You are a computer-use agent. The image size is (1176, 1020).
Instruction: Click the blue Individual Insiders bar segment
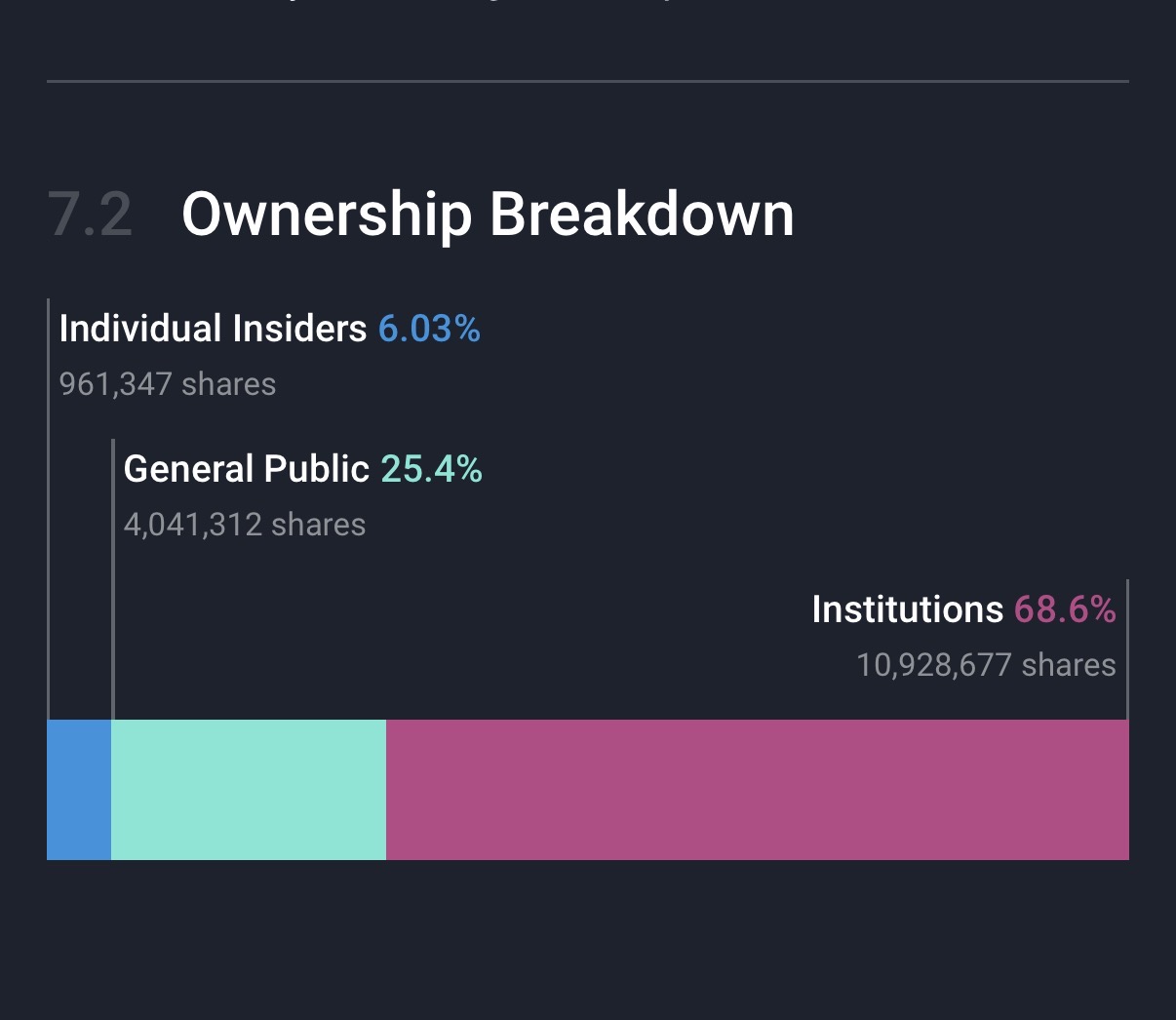(x=79, y=790)
